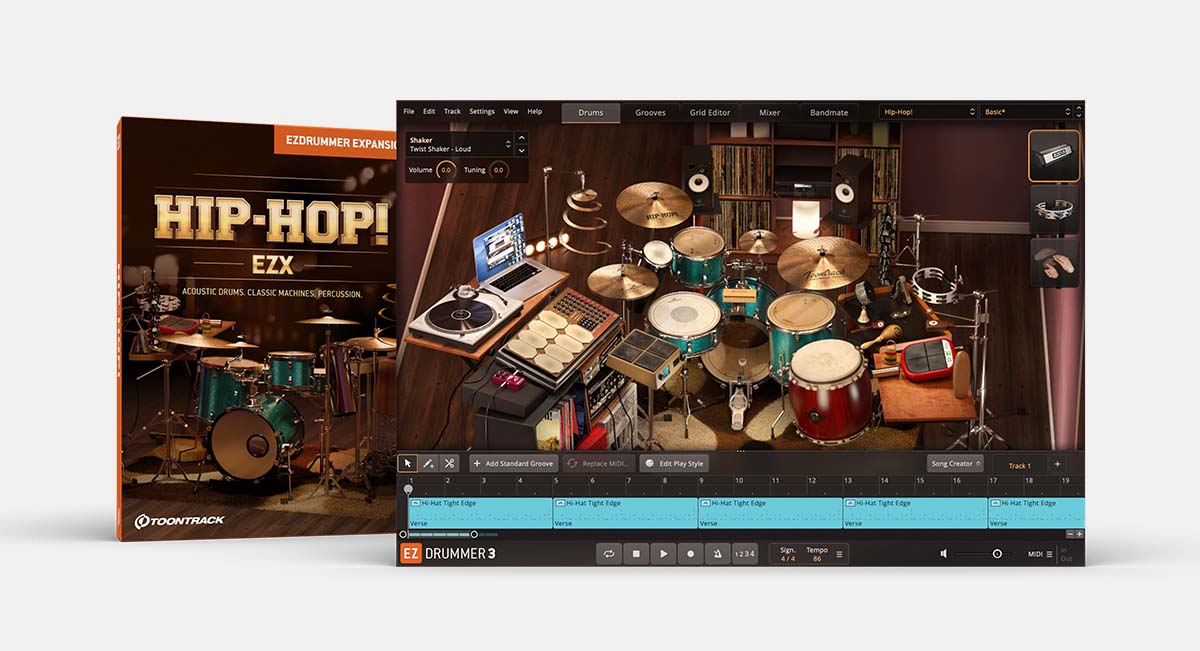
Task: Toggle the metronome
Action: 717,553
